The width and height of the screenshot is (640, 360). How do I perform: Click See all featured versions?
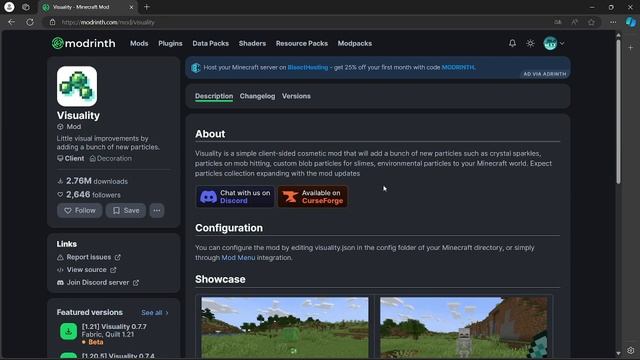tap(155, 313)
